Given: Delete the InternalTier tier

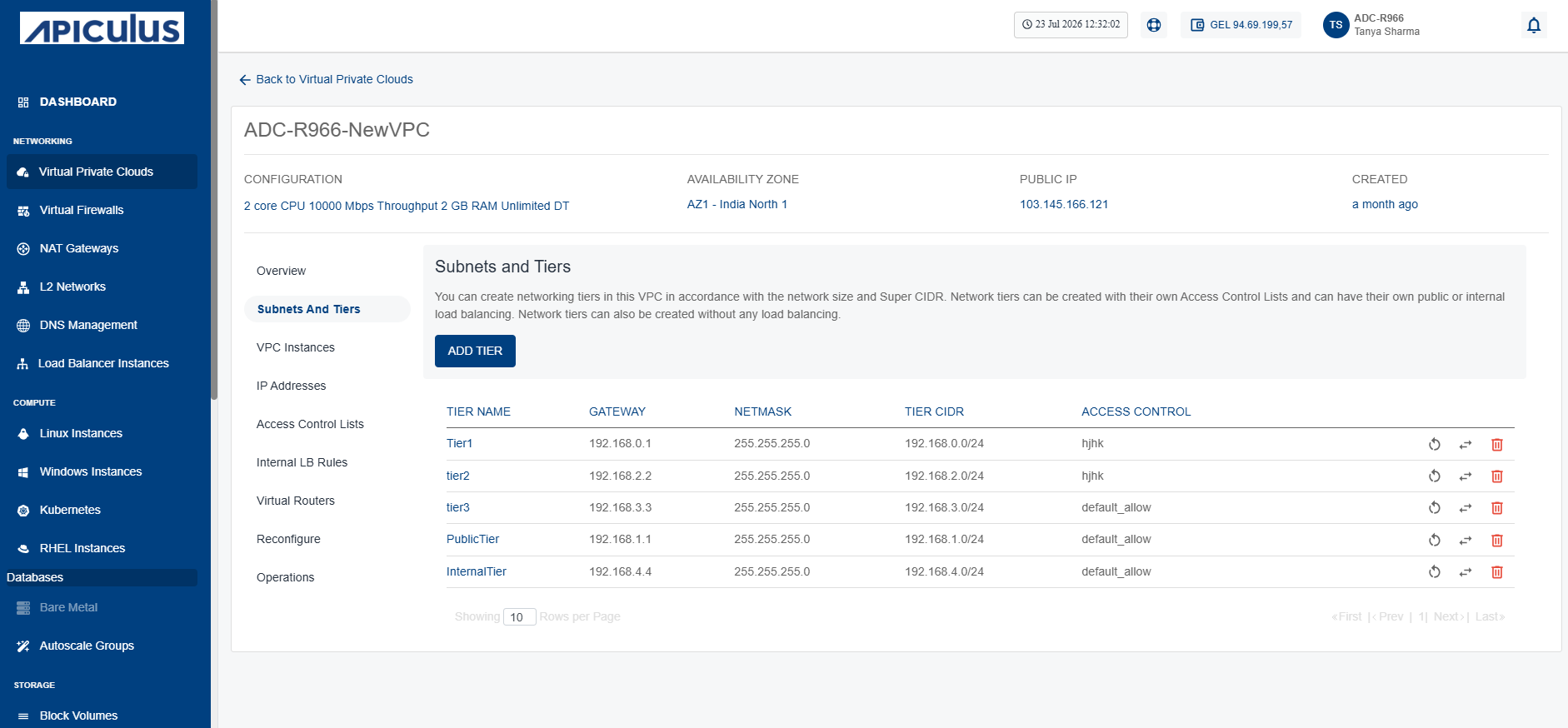Looking at the screenshot, I should pyautogui.click(x=1496, y=571).
